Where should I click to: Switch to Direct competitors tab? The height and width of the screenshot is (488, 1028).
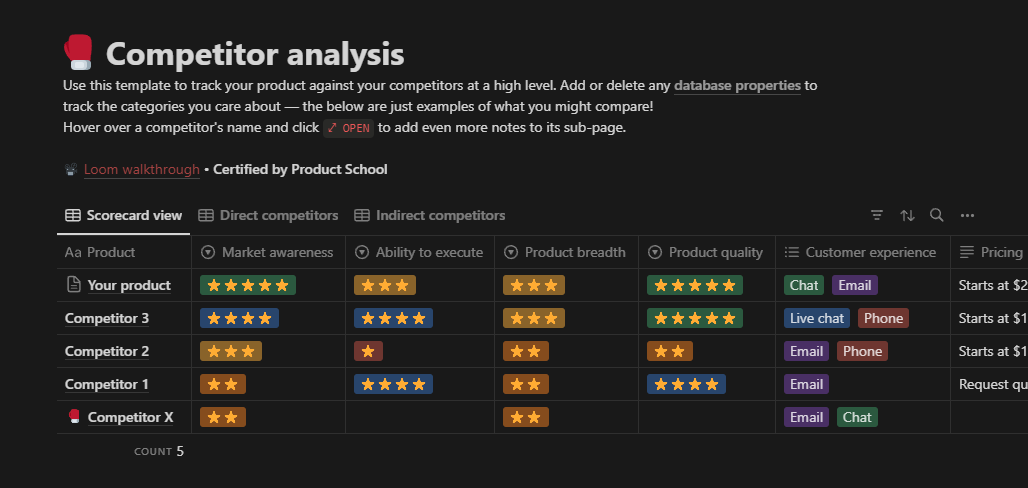[268, 215]
